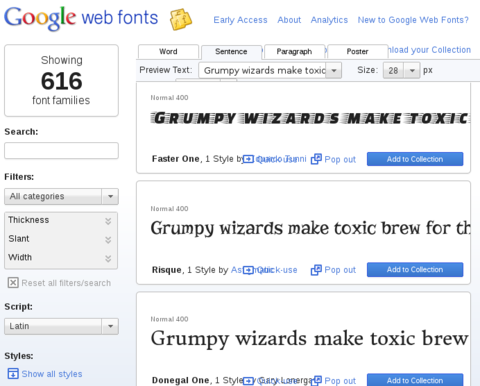Click the Risque font name
The width and height of the screenshot is (480, 386).
pos(167,270)
